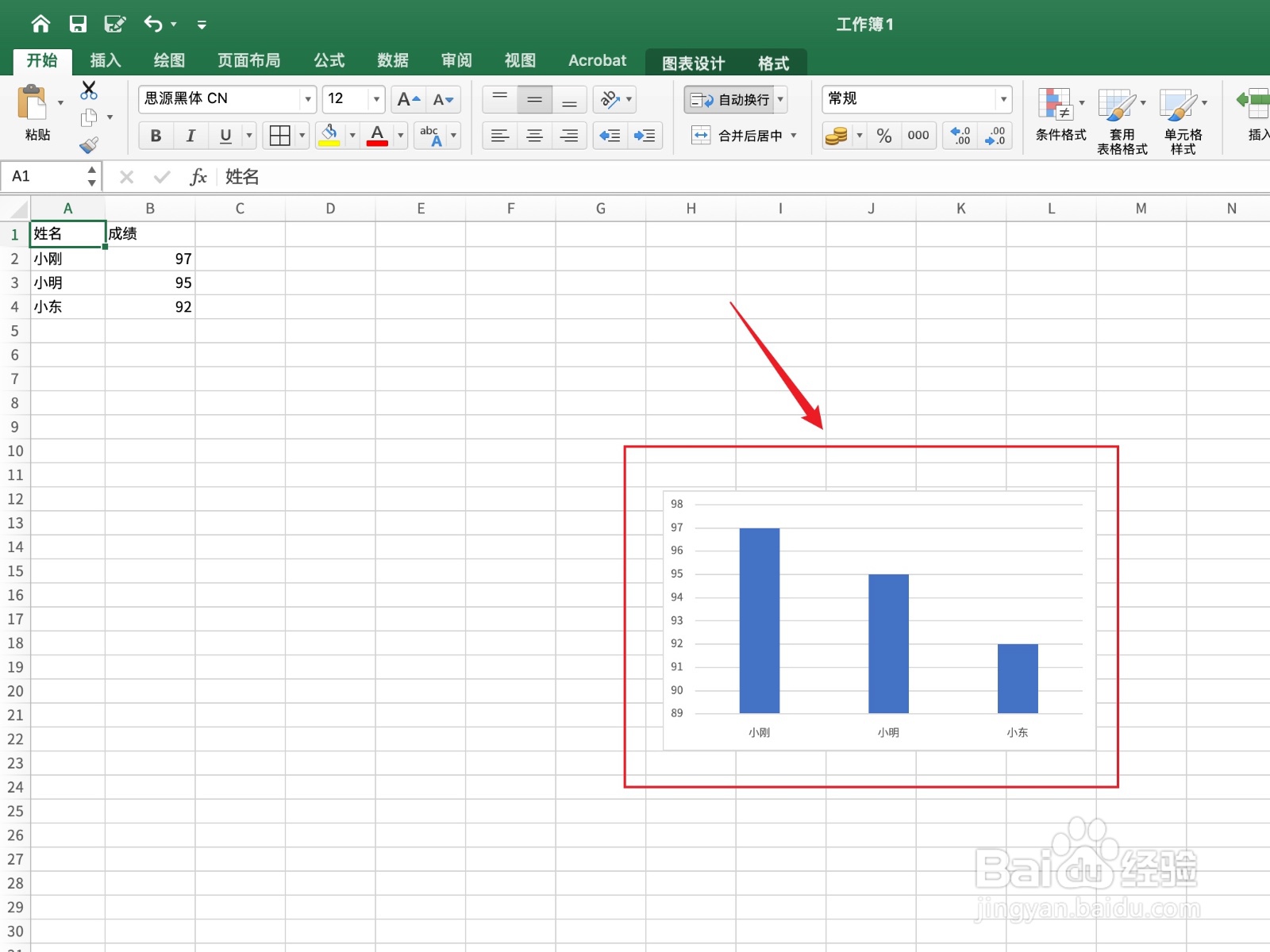The width and height of the screenshot is (1270, 952).
Task: Toggle bottom vertical alignment
Action: [569, 99]
